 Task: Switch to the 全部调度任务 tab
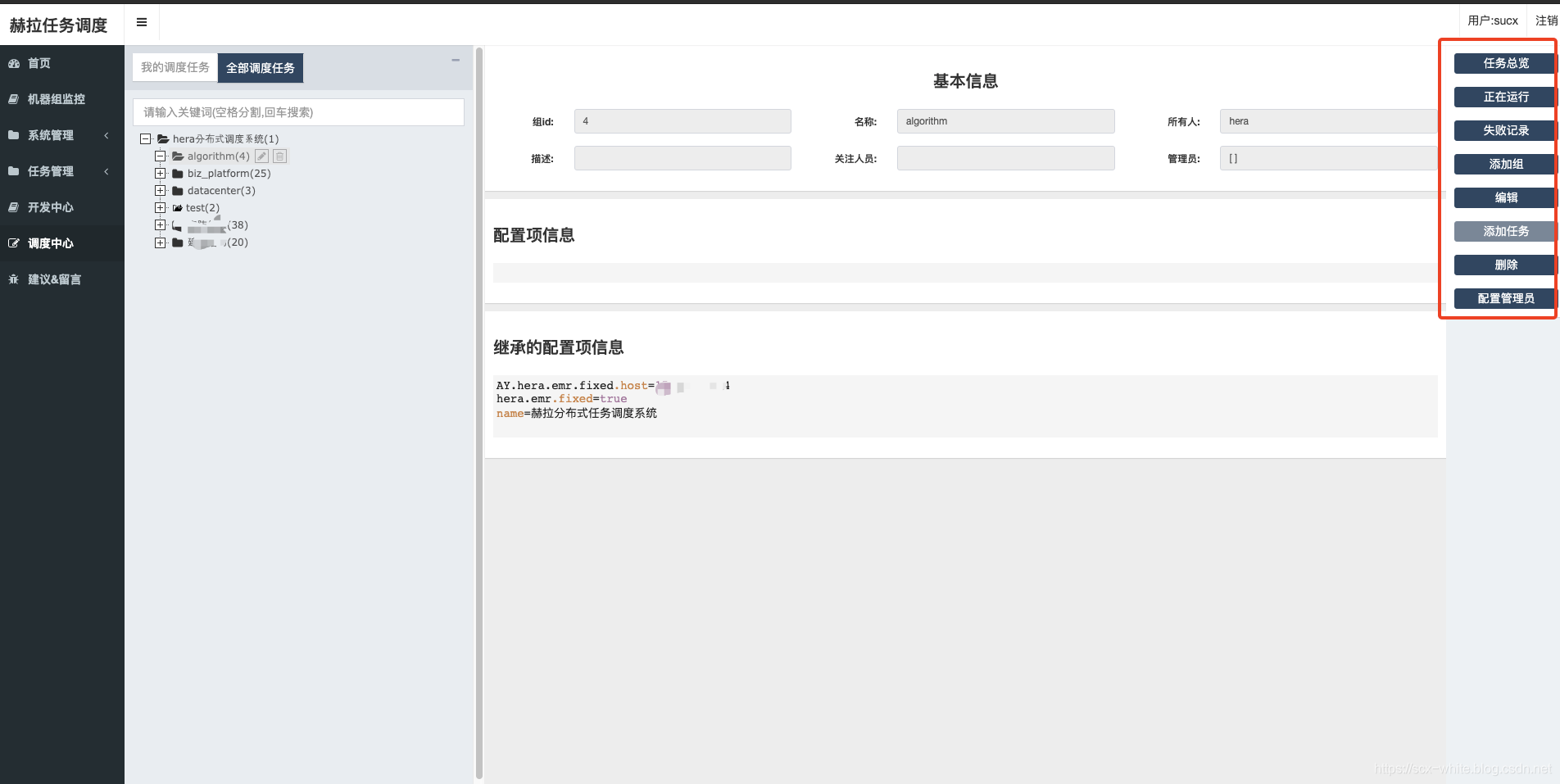261,68
